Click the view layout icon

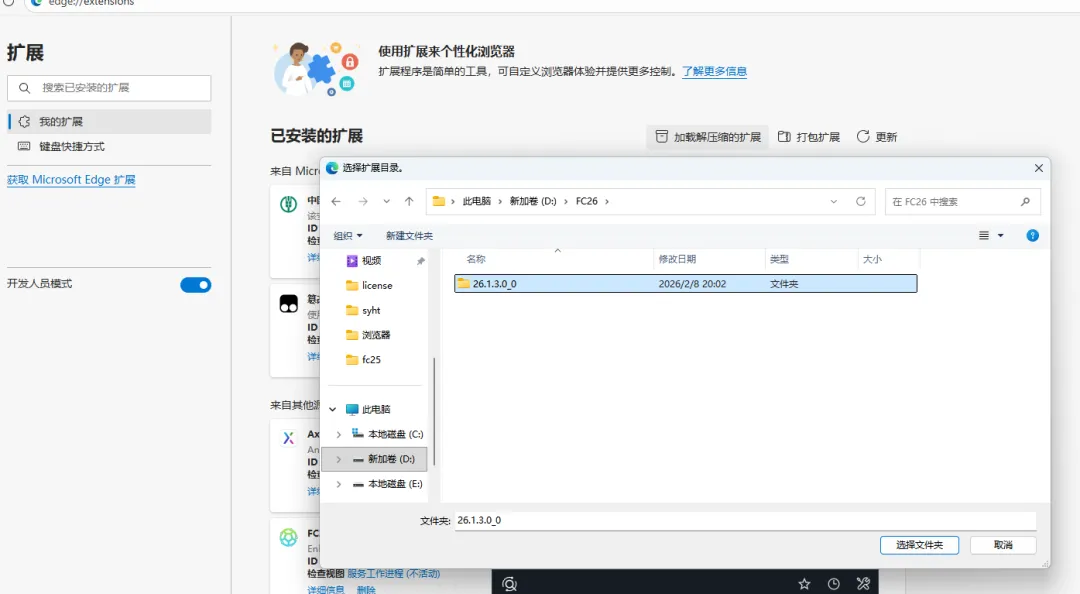point(984,236)
